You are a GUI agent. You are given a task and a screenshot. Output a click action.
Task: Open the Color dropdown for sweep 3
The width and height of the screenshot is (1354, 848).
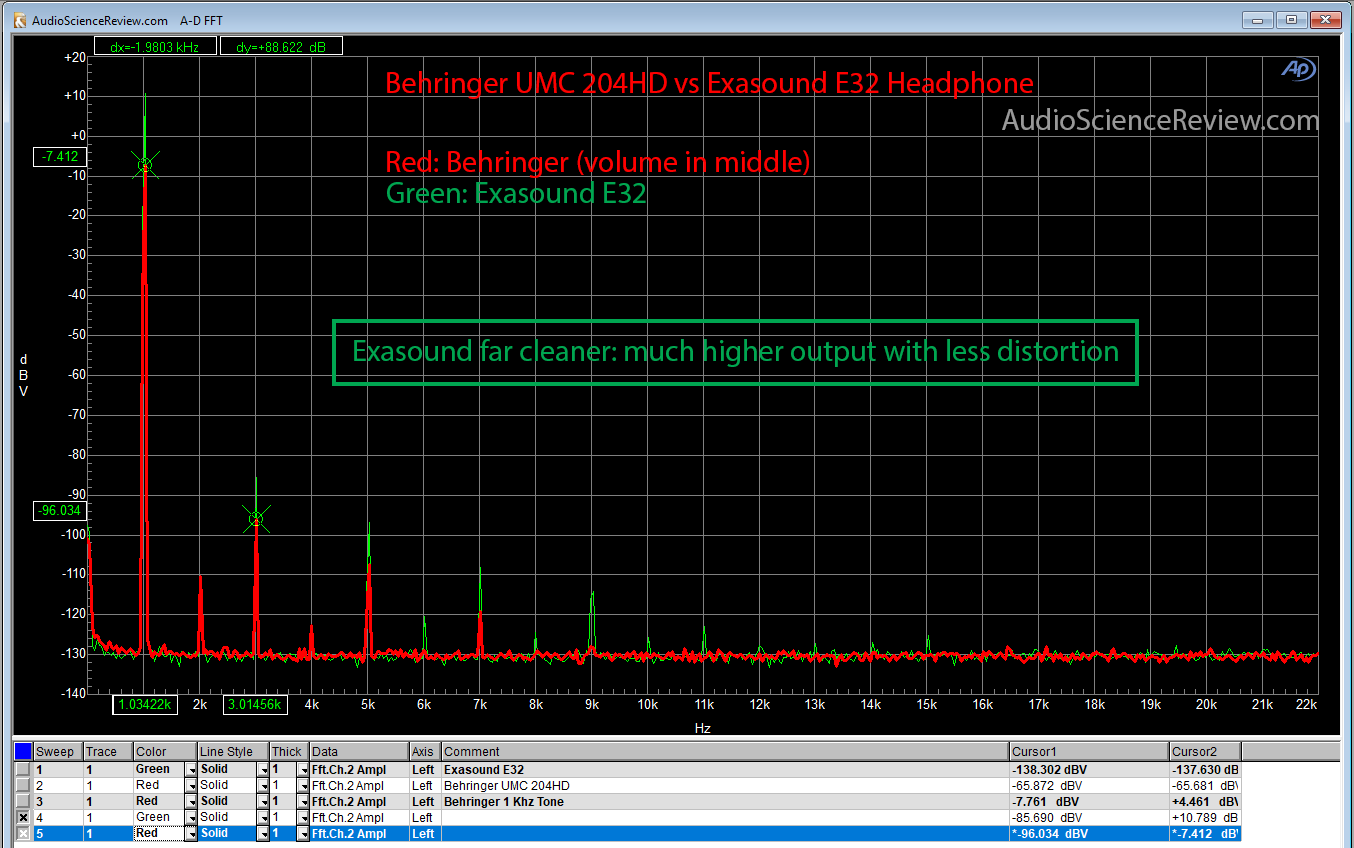tap(190, 801)
